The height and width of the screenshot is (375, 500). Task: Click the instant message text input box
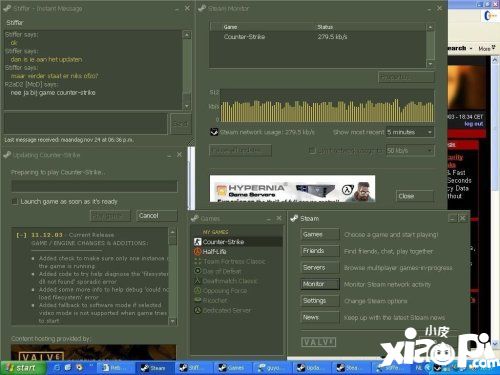pyautogui.click(x=85, y=123)
